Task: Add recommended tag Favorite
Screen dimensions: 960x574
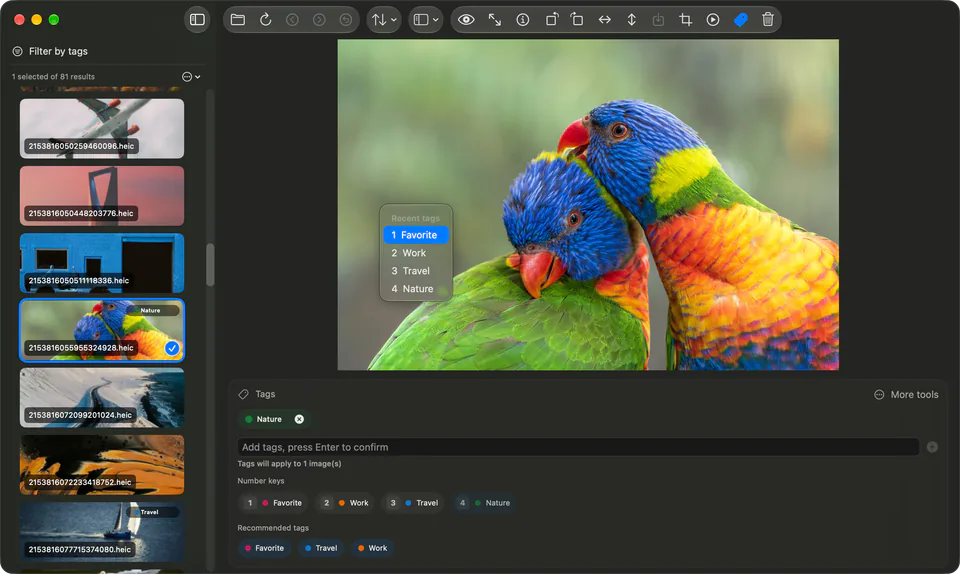Action: [x=264, y=548]
